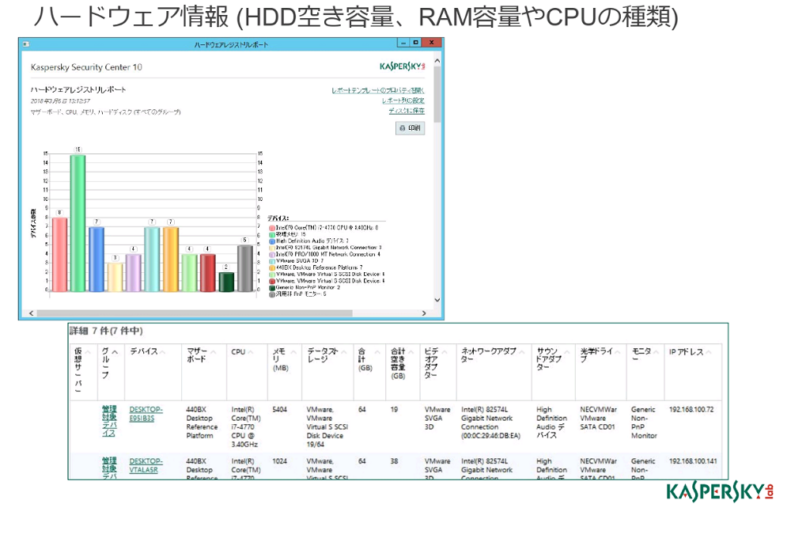The width and height of the screenshot is (791, 538).
Task: Click the gray chart bar labeled 5
Action: tap(245, 268)
